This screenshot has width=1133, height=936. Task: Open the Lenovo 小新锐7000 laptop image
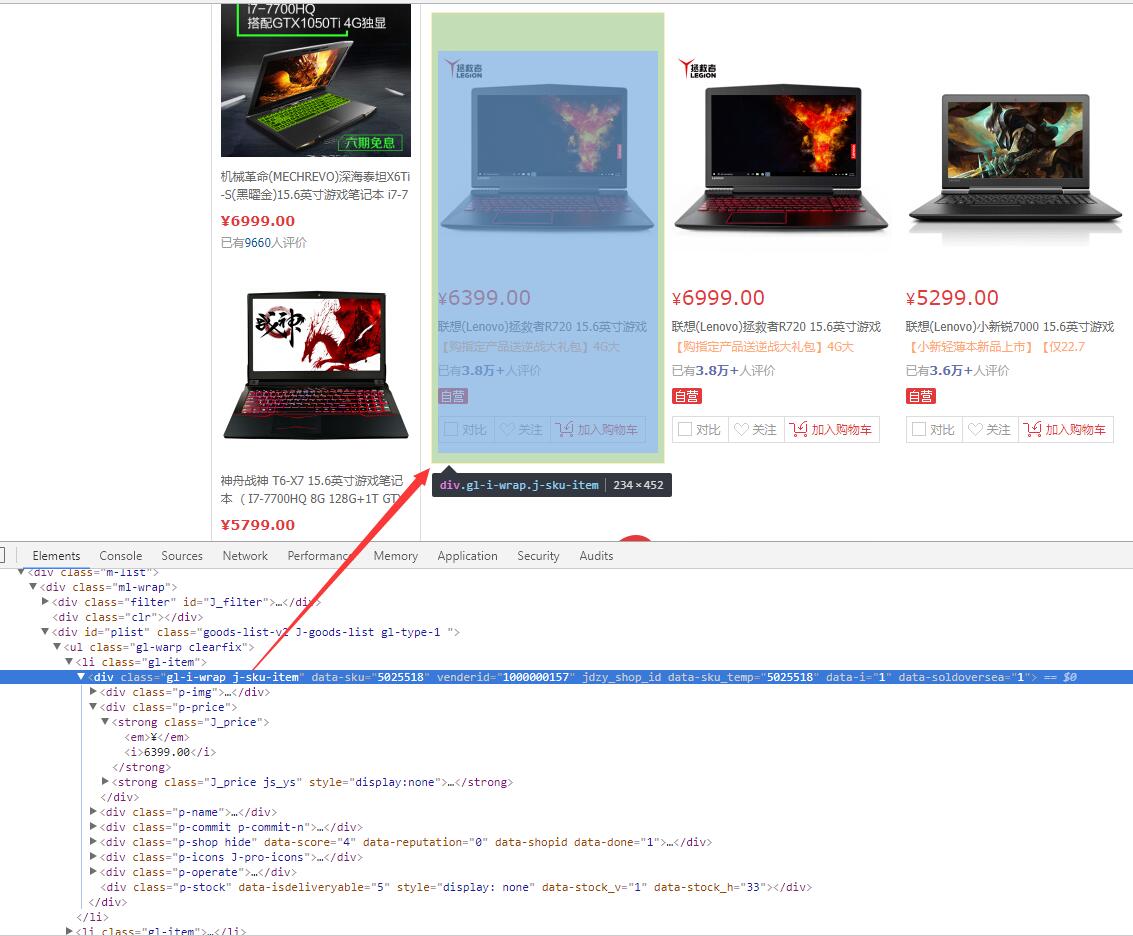tap(1014, 159)
